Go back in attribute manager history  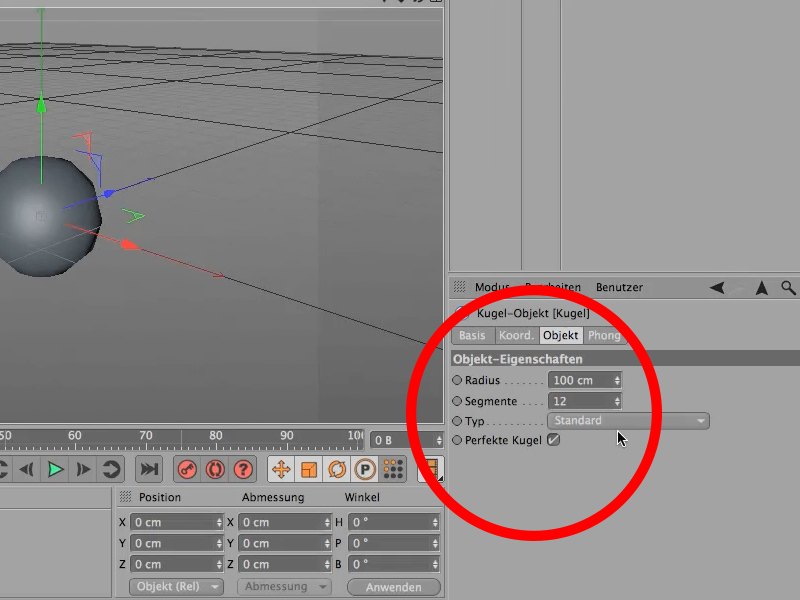(x=717, y=288)
